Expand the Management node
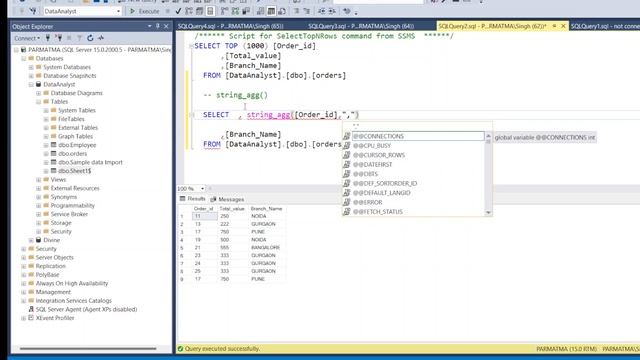The height and width of the screenshot is (360, 640). click(24, 292)
